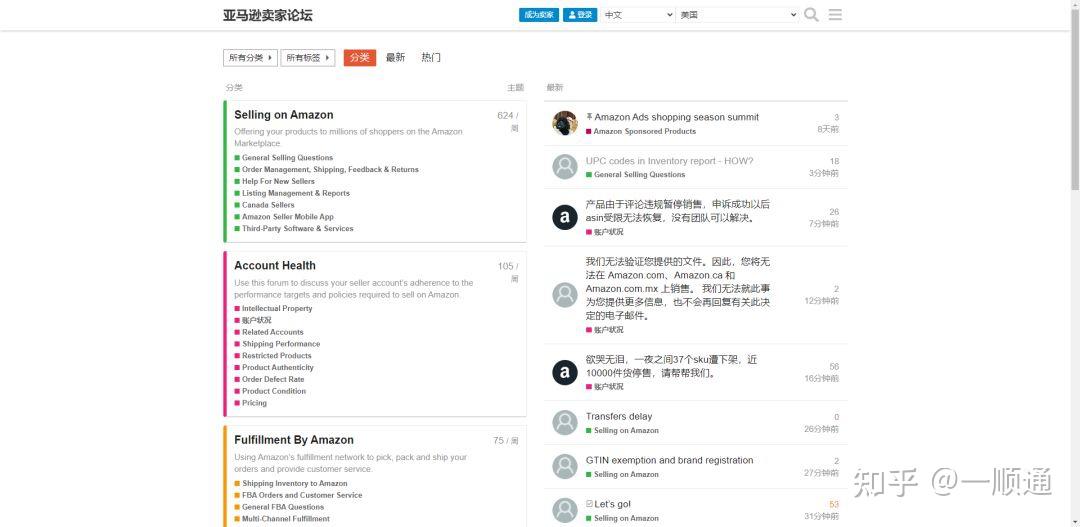
Task: Open the Account Health category
Action: point(275,266)
